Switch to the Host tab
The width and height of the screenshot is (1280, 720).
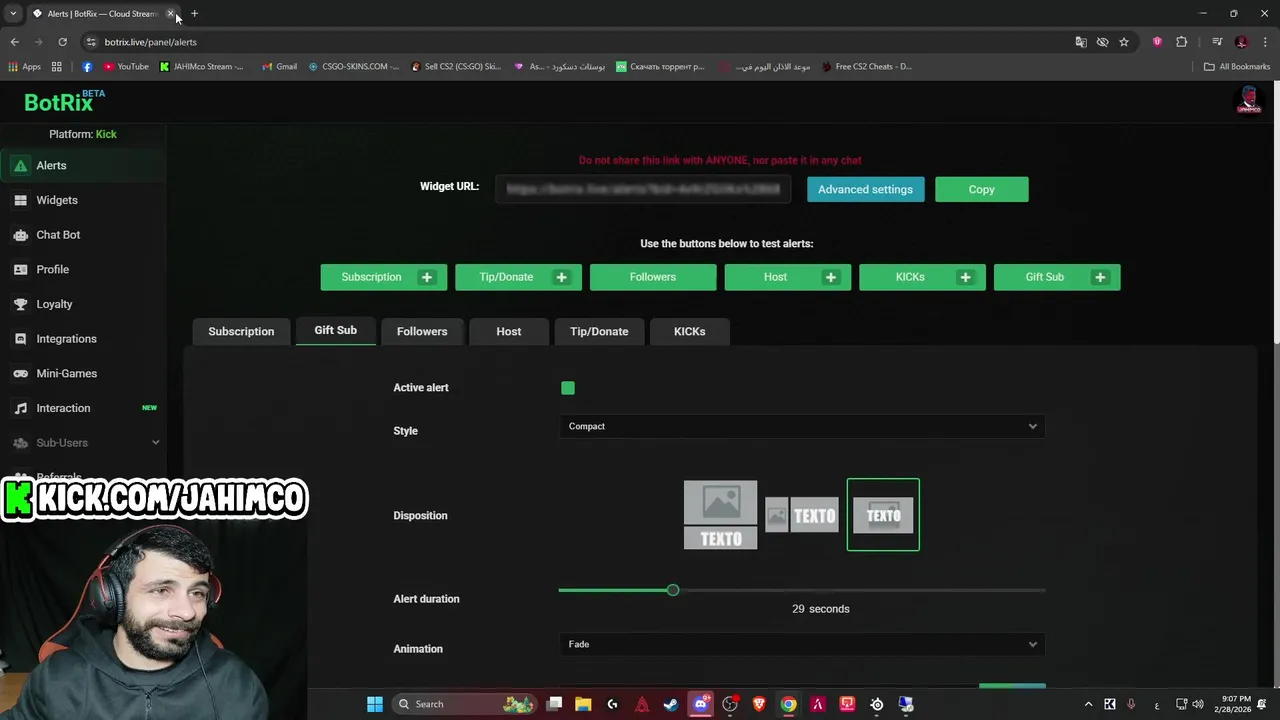[x=509, y=331]
